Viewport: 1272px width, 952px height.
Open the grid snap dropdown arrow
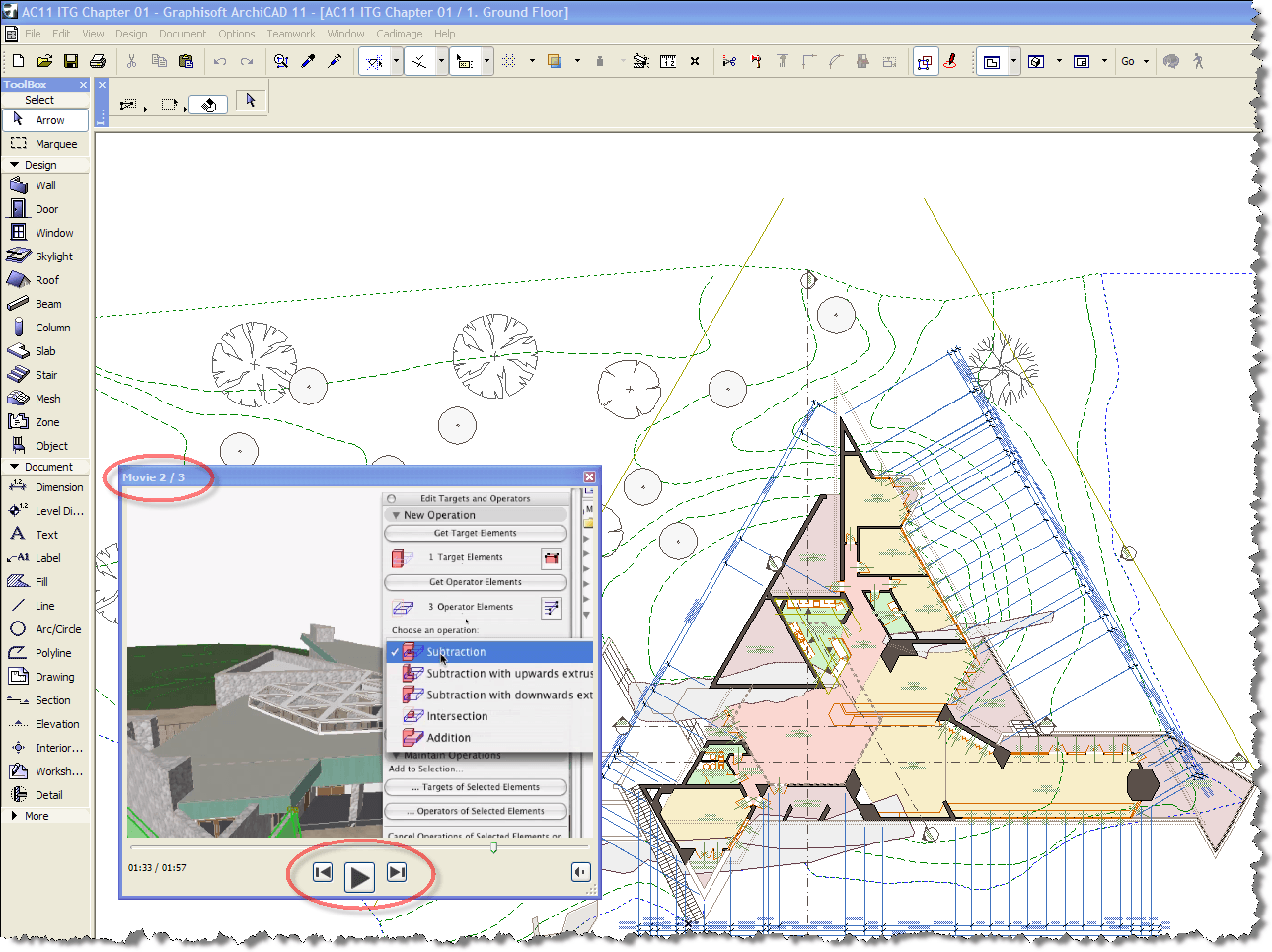point(532,61)
